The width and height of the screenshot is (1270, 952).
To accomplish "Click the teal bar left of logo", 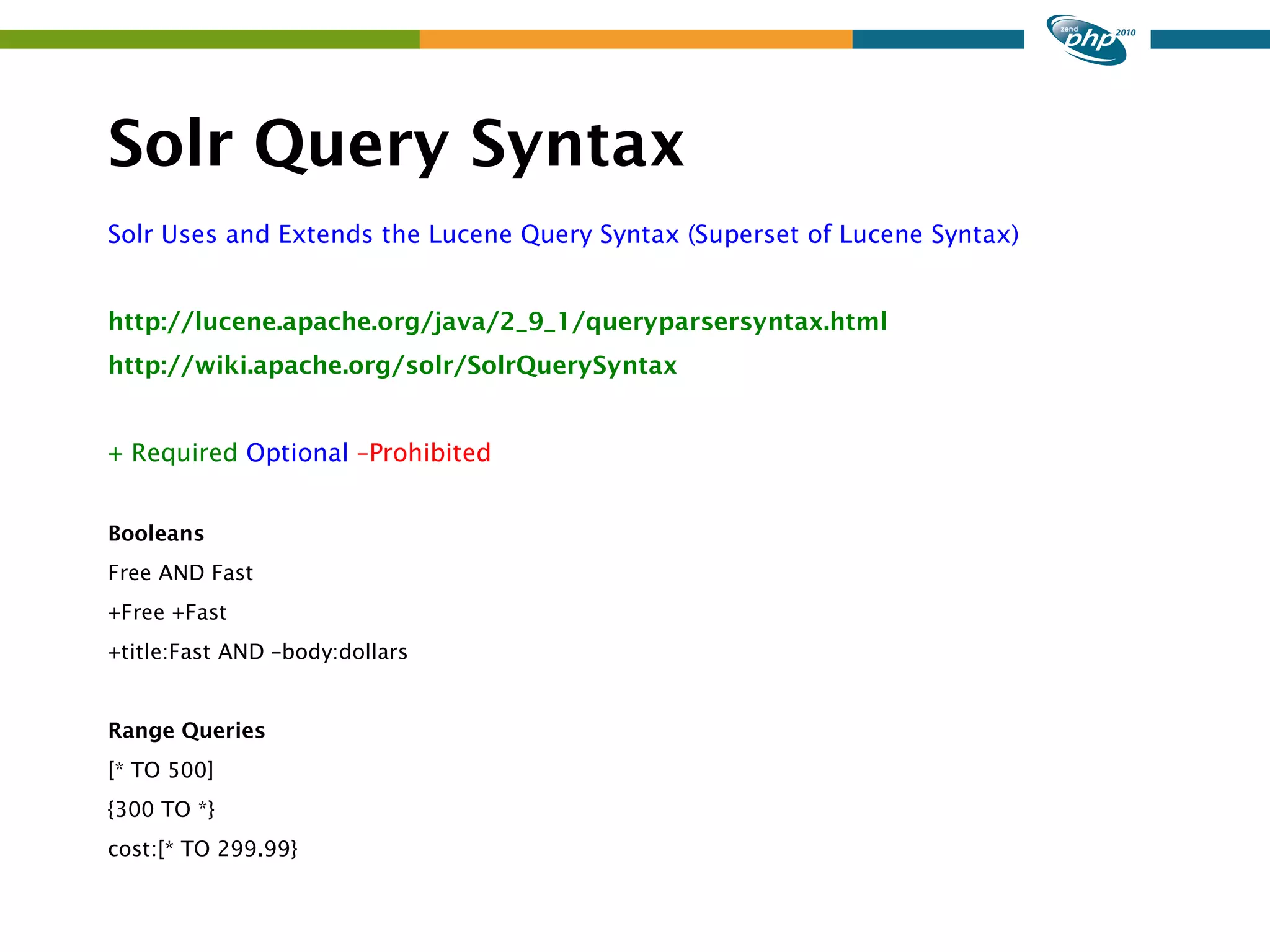I will pos(938,39).
